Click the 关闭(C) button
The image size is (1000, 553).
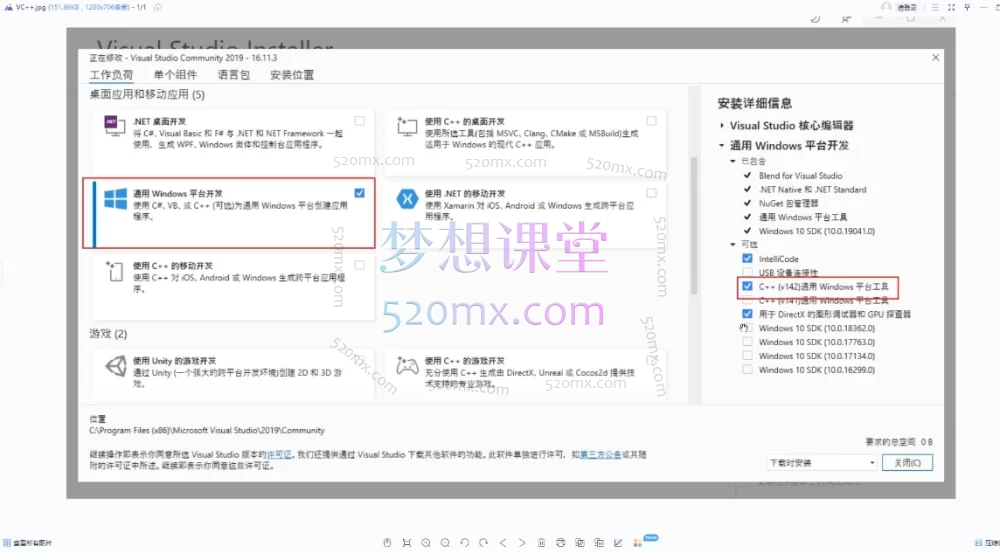coord(907,462)
